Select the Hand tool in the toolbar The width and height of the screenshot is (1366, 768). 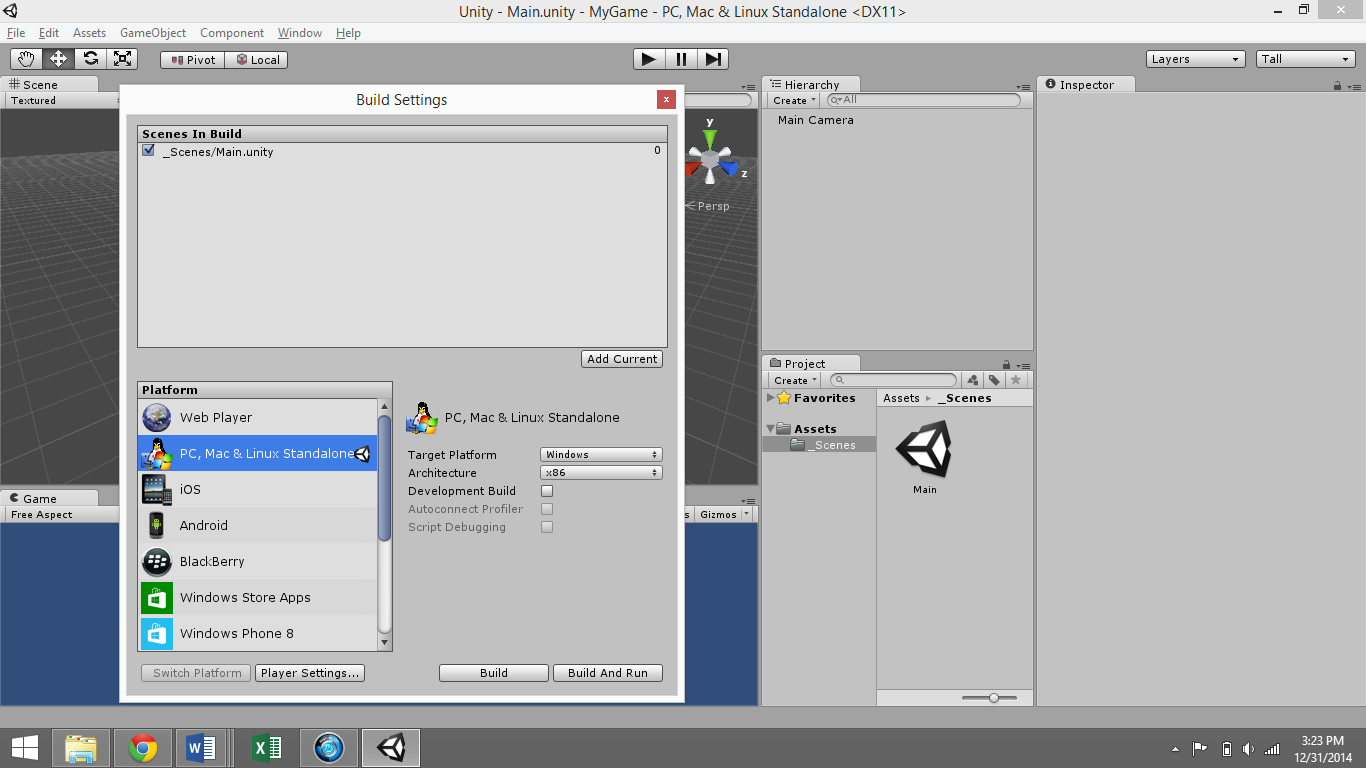click(26, 58)
